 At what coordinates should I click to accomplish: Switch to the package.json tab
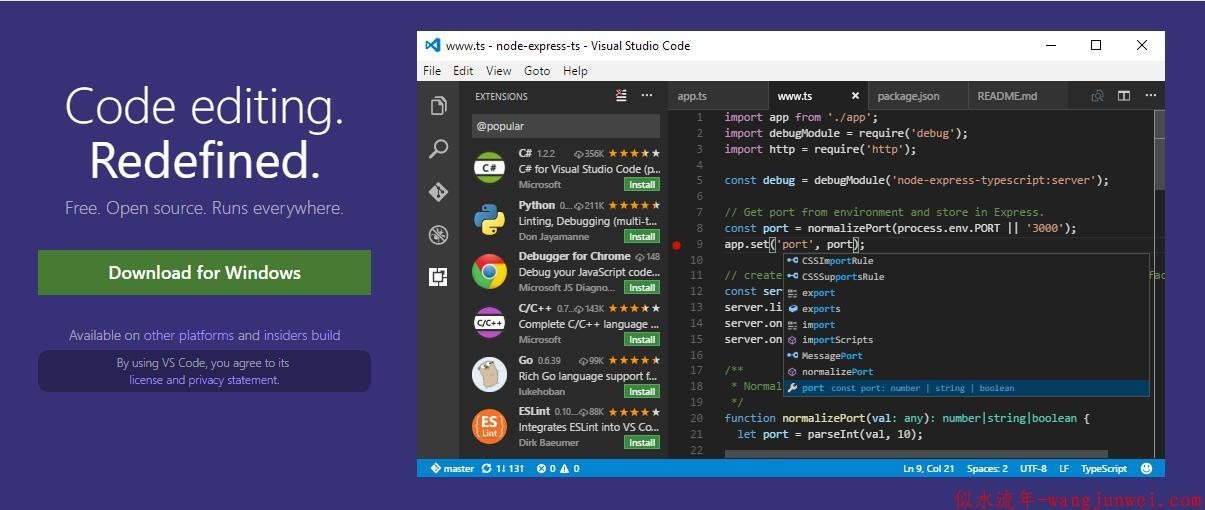point(917,96)
